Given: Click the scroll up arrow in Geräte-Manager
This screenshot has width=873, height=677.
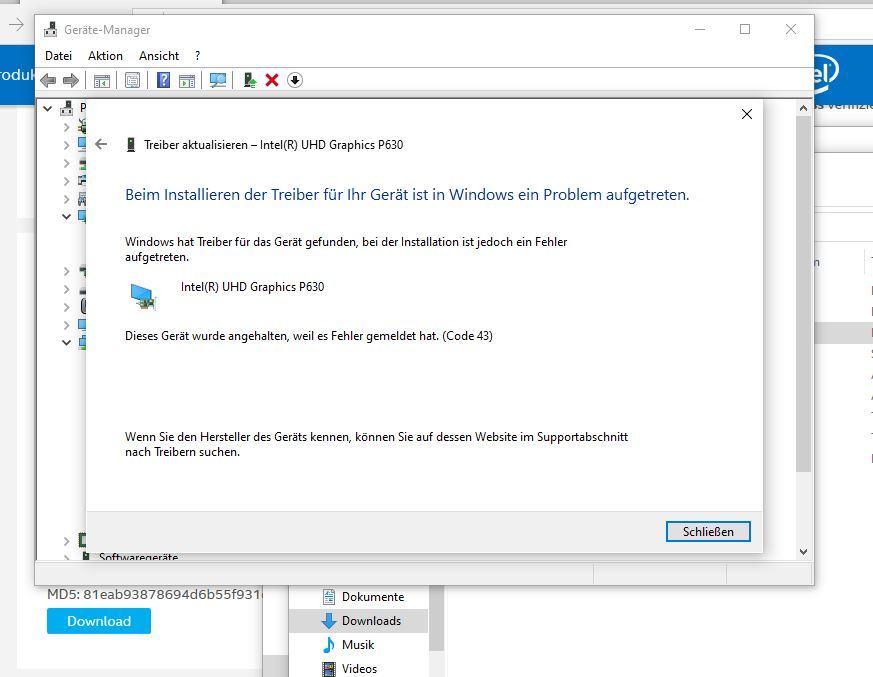Looking at the screenshot, I should coord(803,108).
